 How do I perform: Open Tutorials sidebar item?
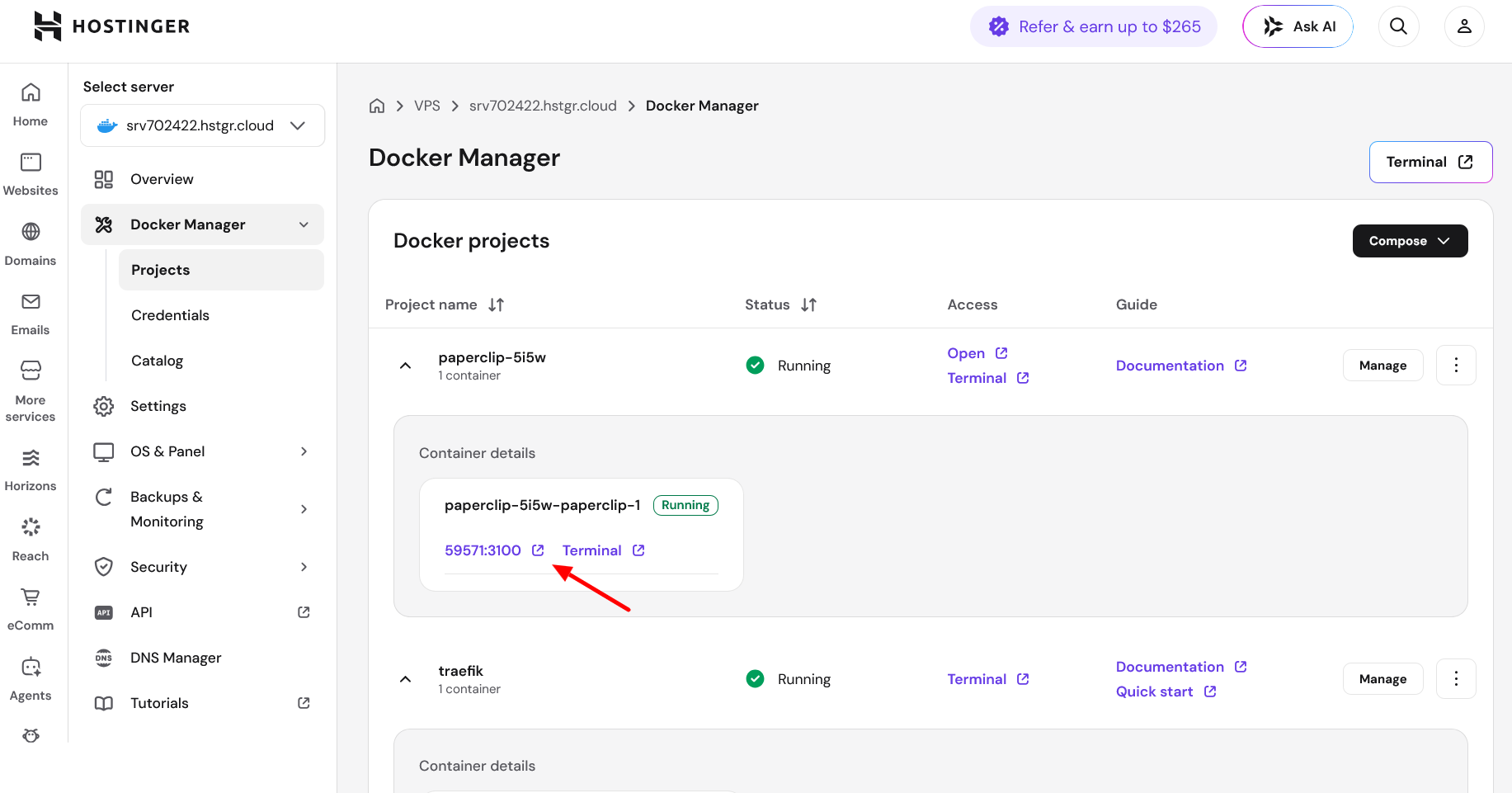point(202,703)
